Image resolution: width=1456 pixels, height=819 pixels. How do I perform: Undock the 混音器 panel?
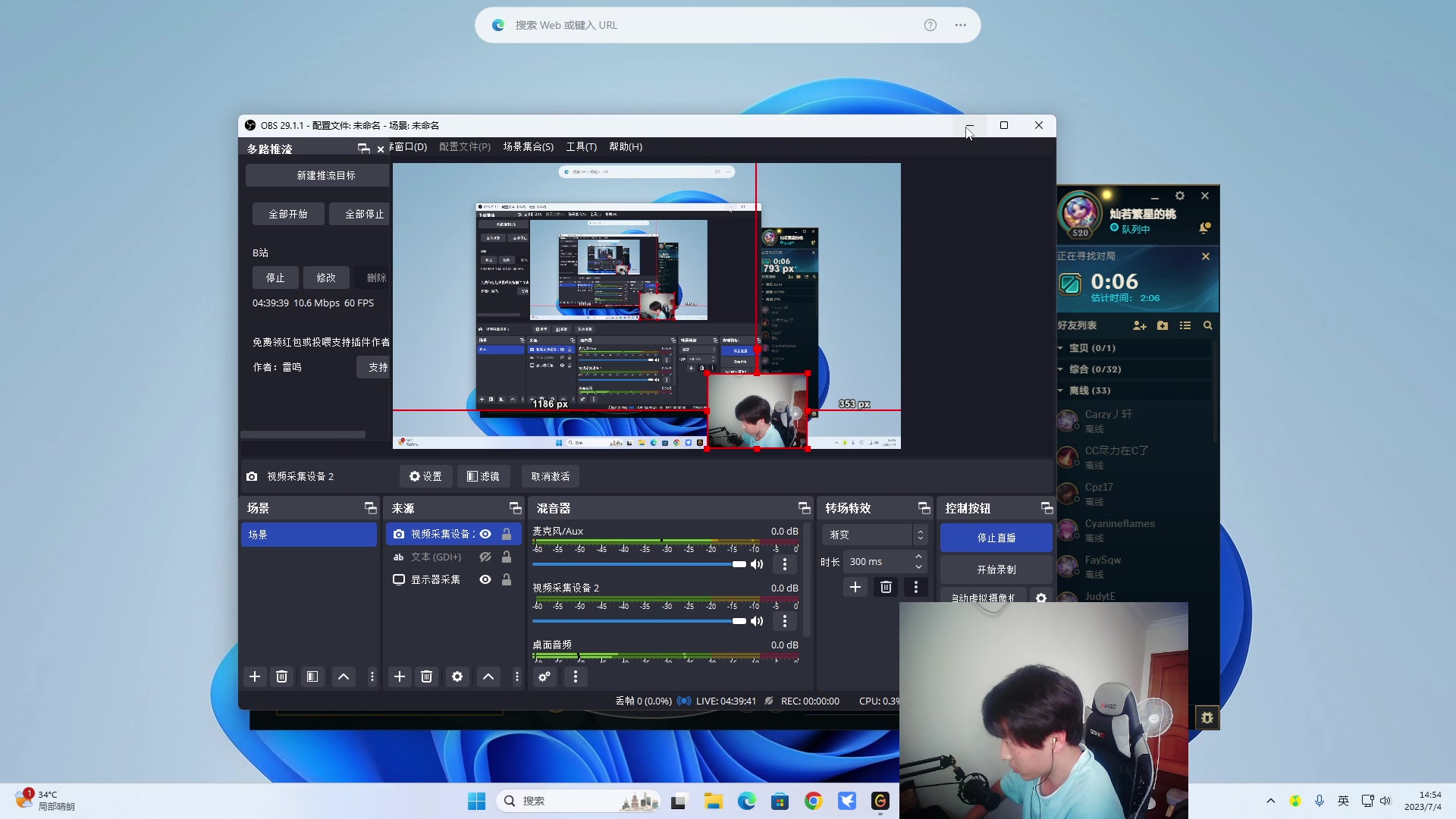point(804,508)
